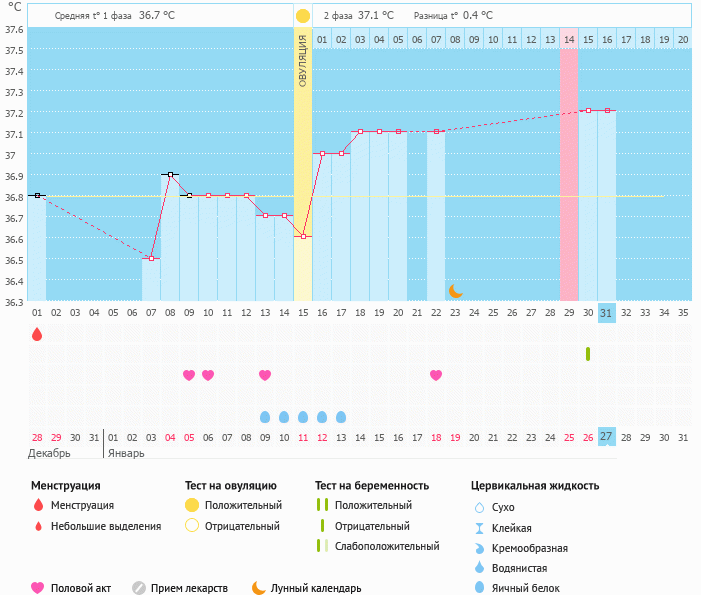Click the pink heart on cycle day 13
The height and width of the screenshot is (595, 701).
pyautogui.click(x=265, y=375)
